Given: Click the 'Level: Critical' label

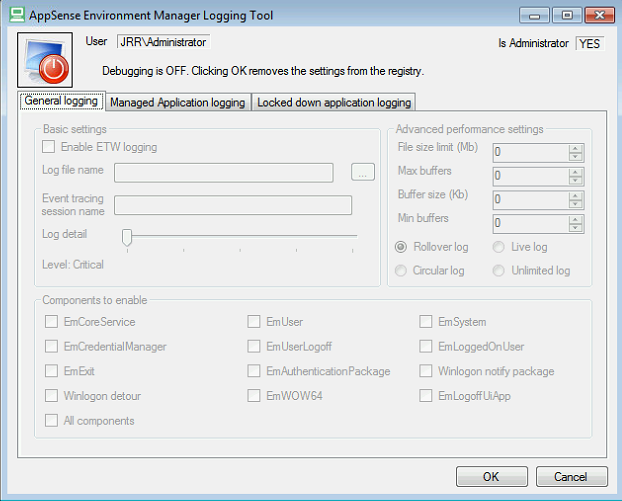Looking at the screenshot, I should 73,265.
